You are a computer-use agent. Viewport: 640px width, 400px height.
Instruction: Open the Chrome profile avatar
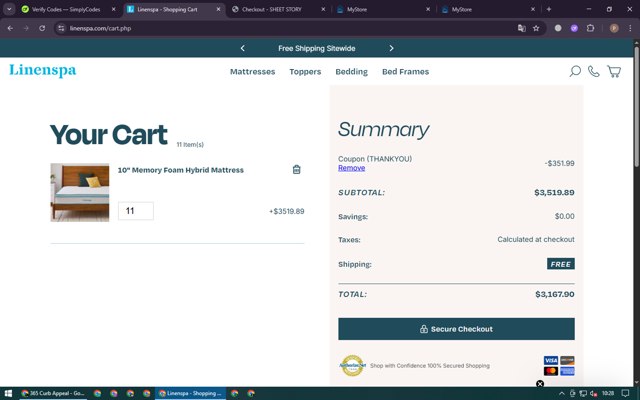point(614,28)
